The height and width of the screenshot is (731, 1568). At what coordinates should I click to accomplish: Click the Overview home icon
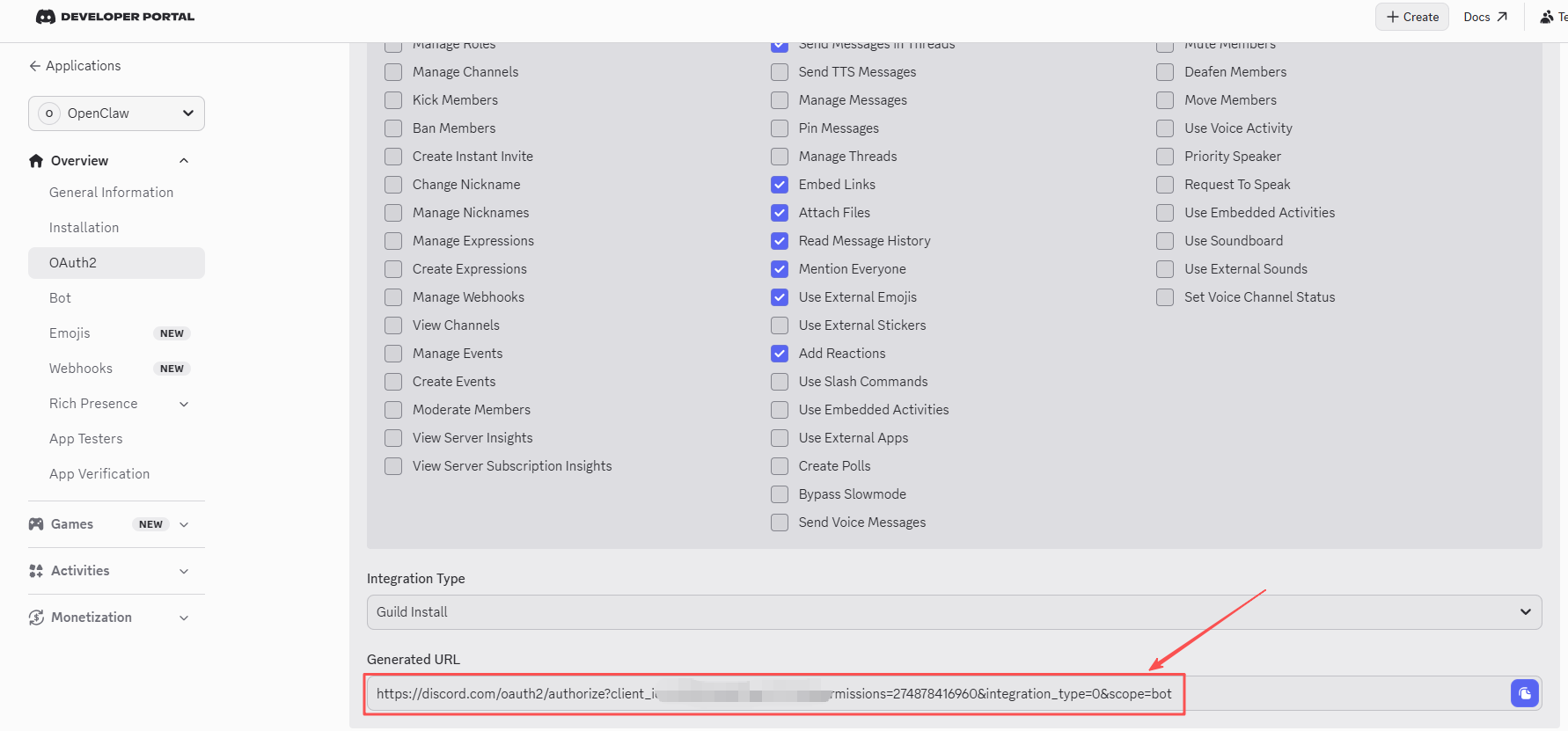[x=36, y=161]
